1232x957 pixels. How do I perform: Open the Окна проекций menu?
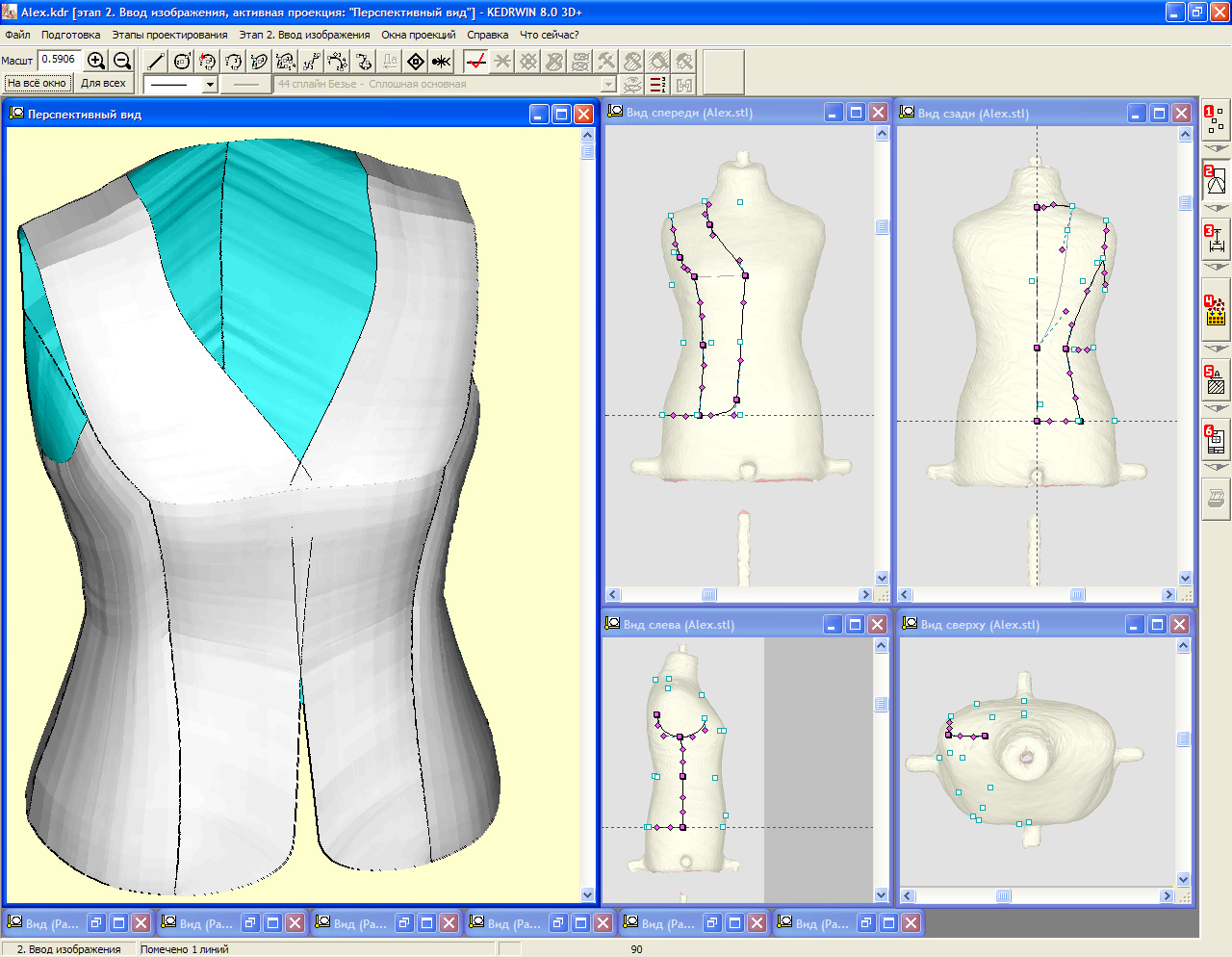pos(418,35)
